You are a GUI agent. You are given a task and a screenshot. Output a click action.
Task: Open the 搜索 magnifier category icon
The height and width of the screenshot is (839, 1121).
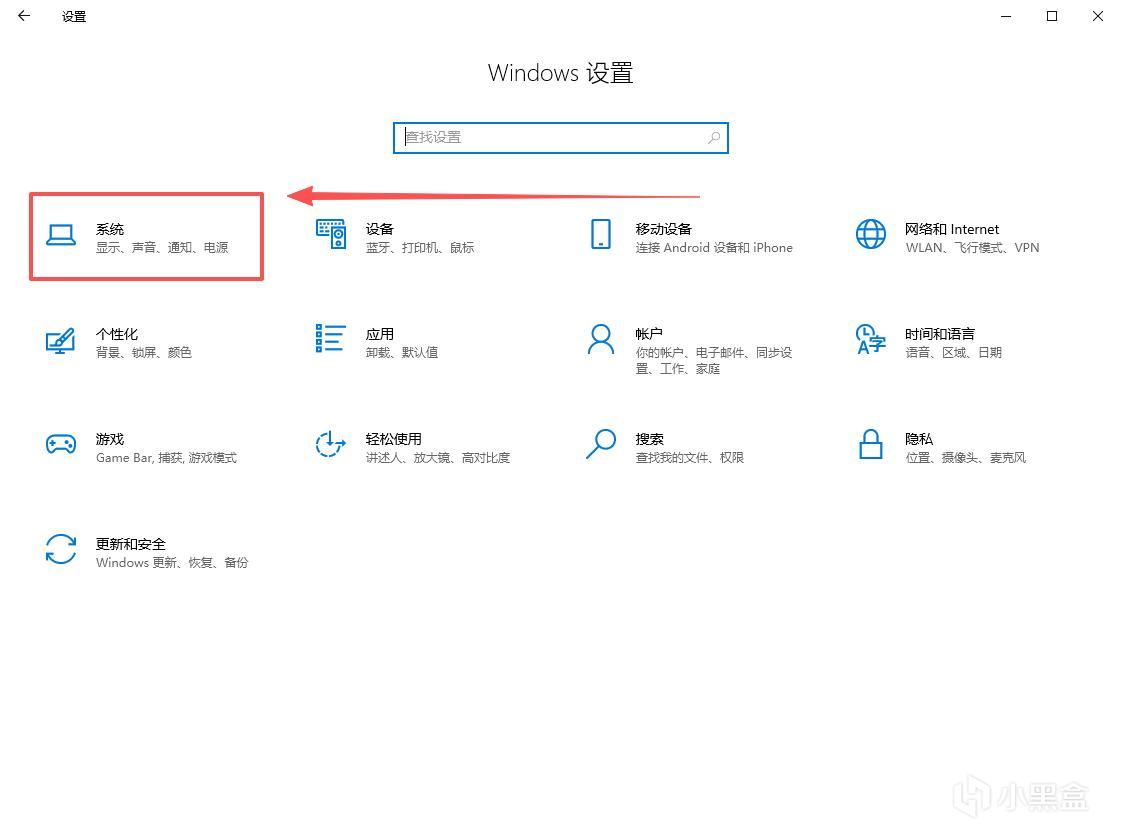tap(601, 444)
